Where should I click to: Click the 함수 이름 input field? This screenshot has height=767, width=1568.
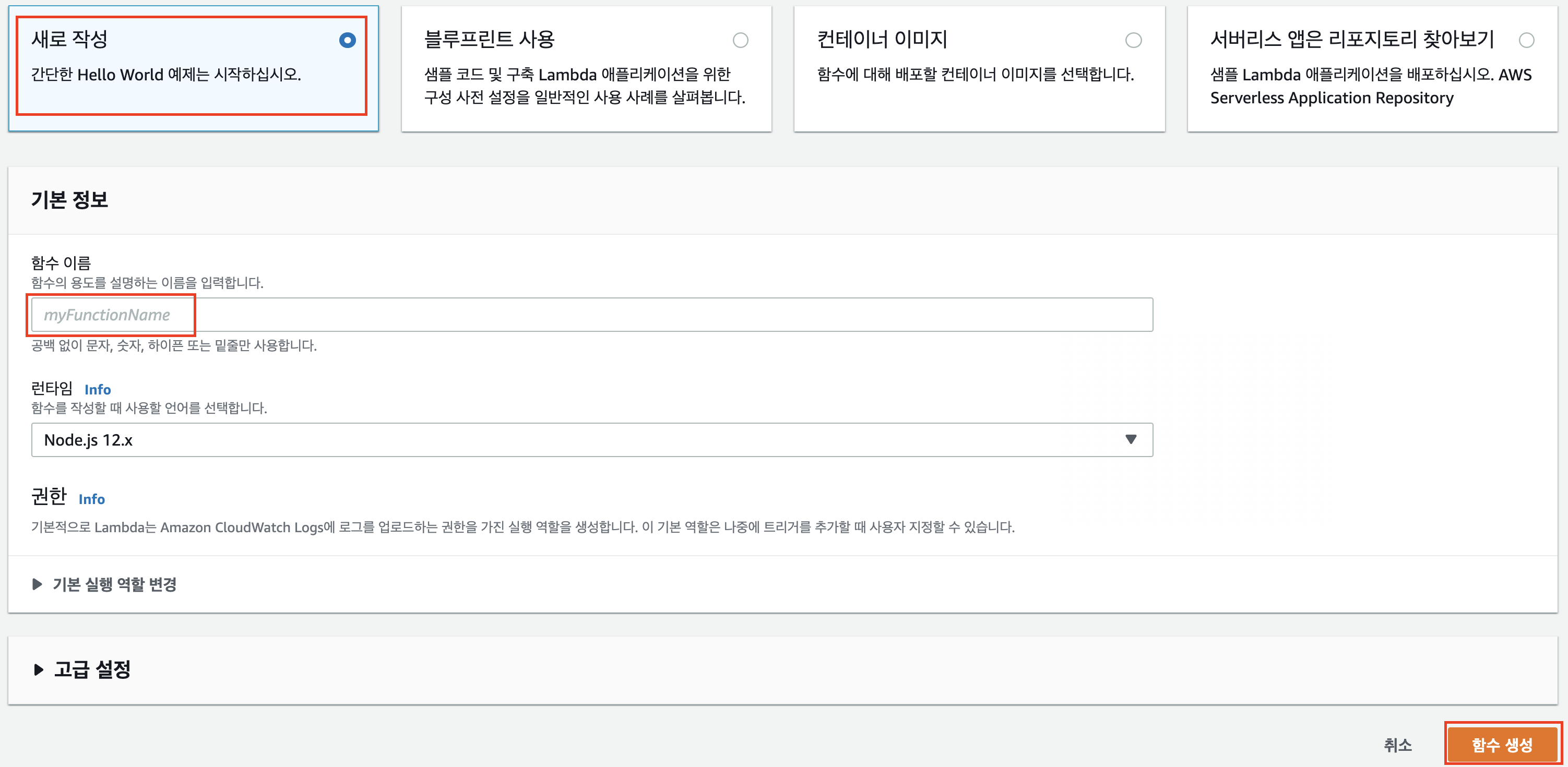point(591,315)
